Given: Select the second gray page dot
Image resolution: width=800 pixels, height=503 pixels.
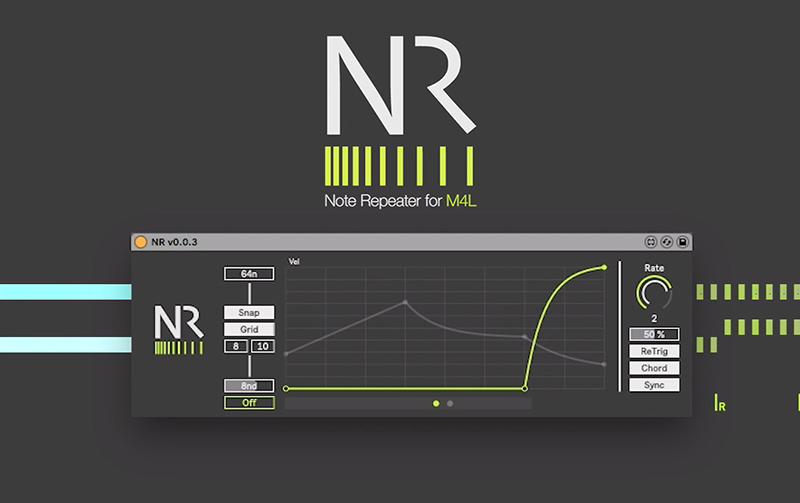Looking at the screenshot, I should [x=450, y=404].
